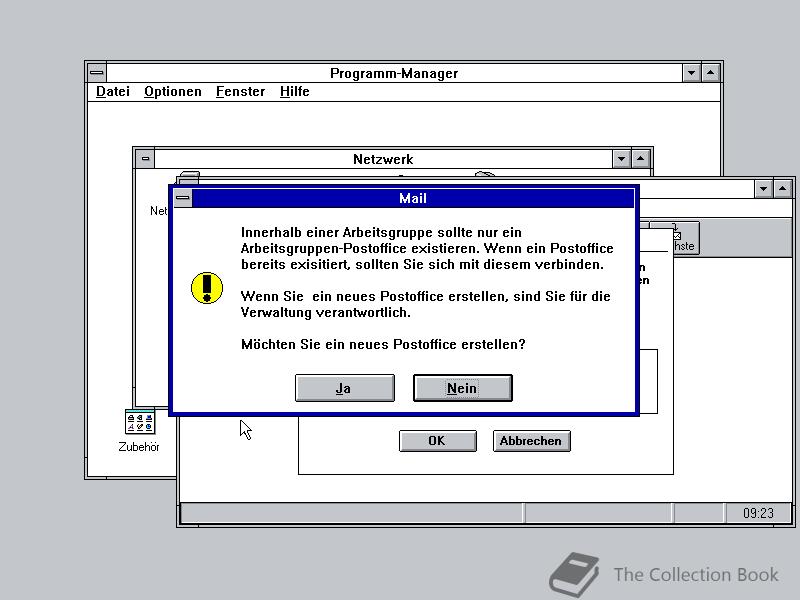
Task: Open the Netzwerk window control menu box
Action: (145, 159)
